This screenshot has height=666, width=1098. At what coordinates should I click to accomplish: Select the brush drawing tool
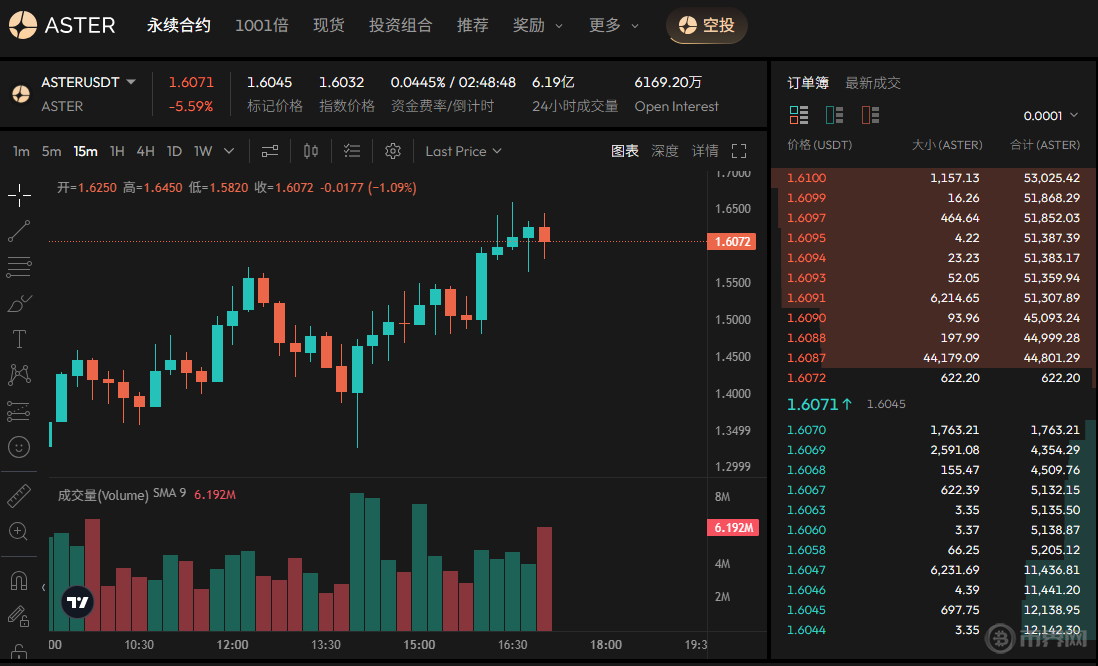[x=19, y=302]
